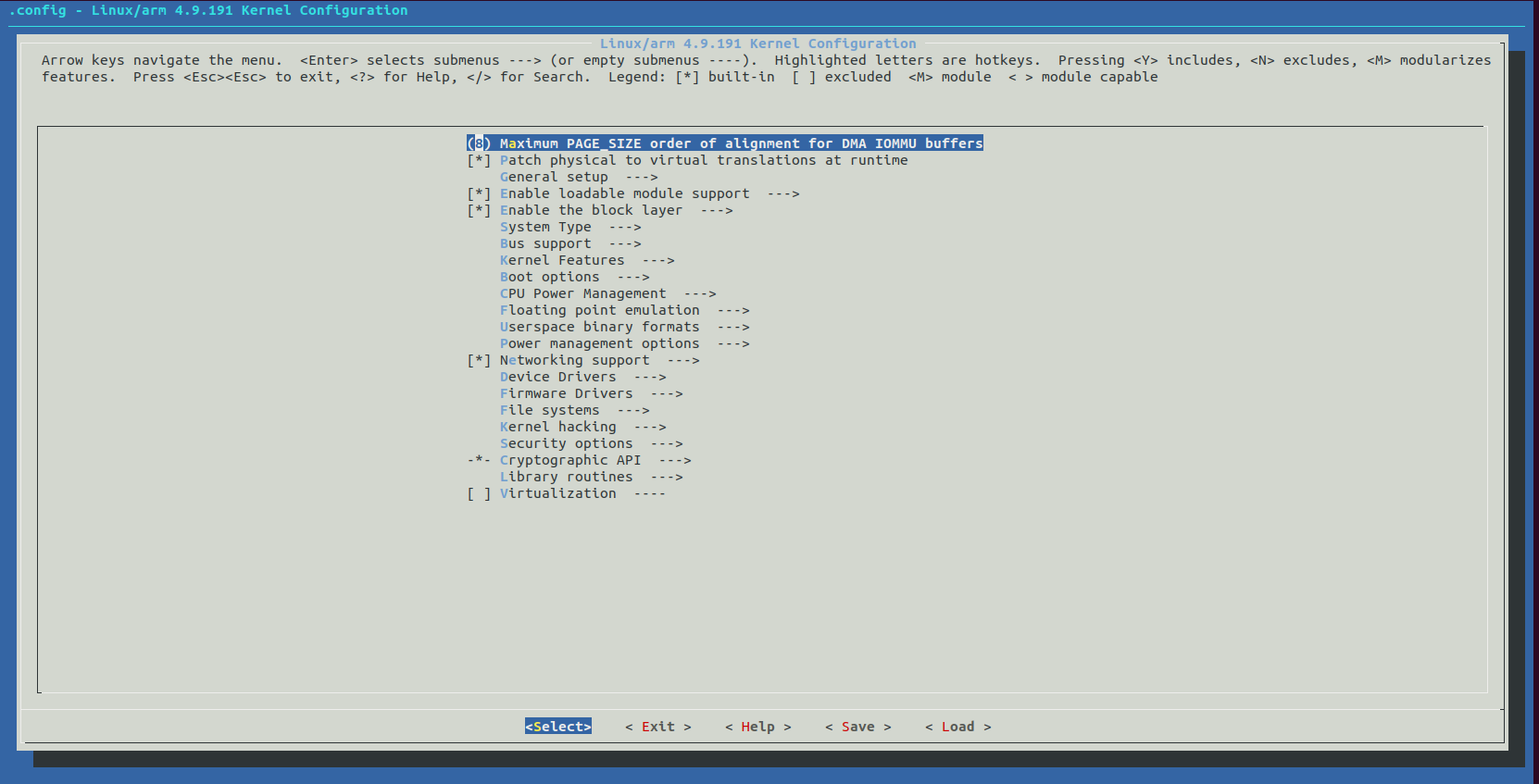The height and width of the screenshot is (784, 1539).
Task: Enable the Virtualization checkbox
Action: click(x=479, y=493)
